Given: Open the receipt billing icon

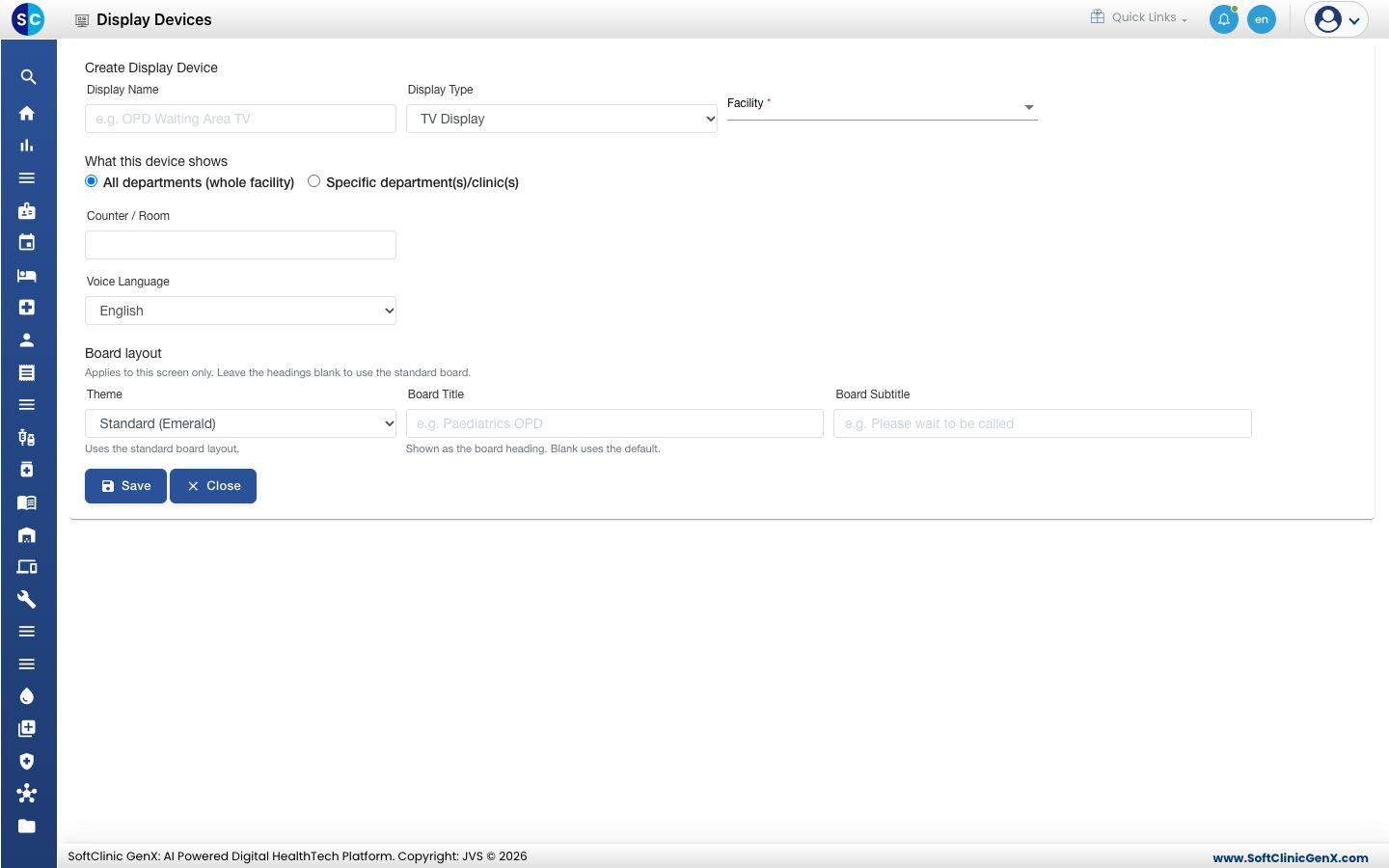Looking at the screenshot, I should click(27, 372).
